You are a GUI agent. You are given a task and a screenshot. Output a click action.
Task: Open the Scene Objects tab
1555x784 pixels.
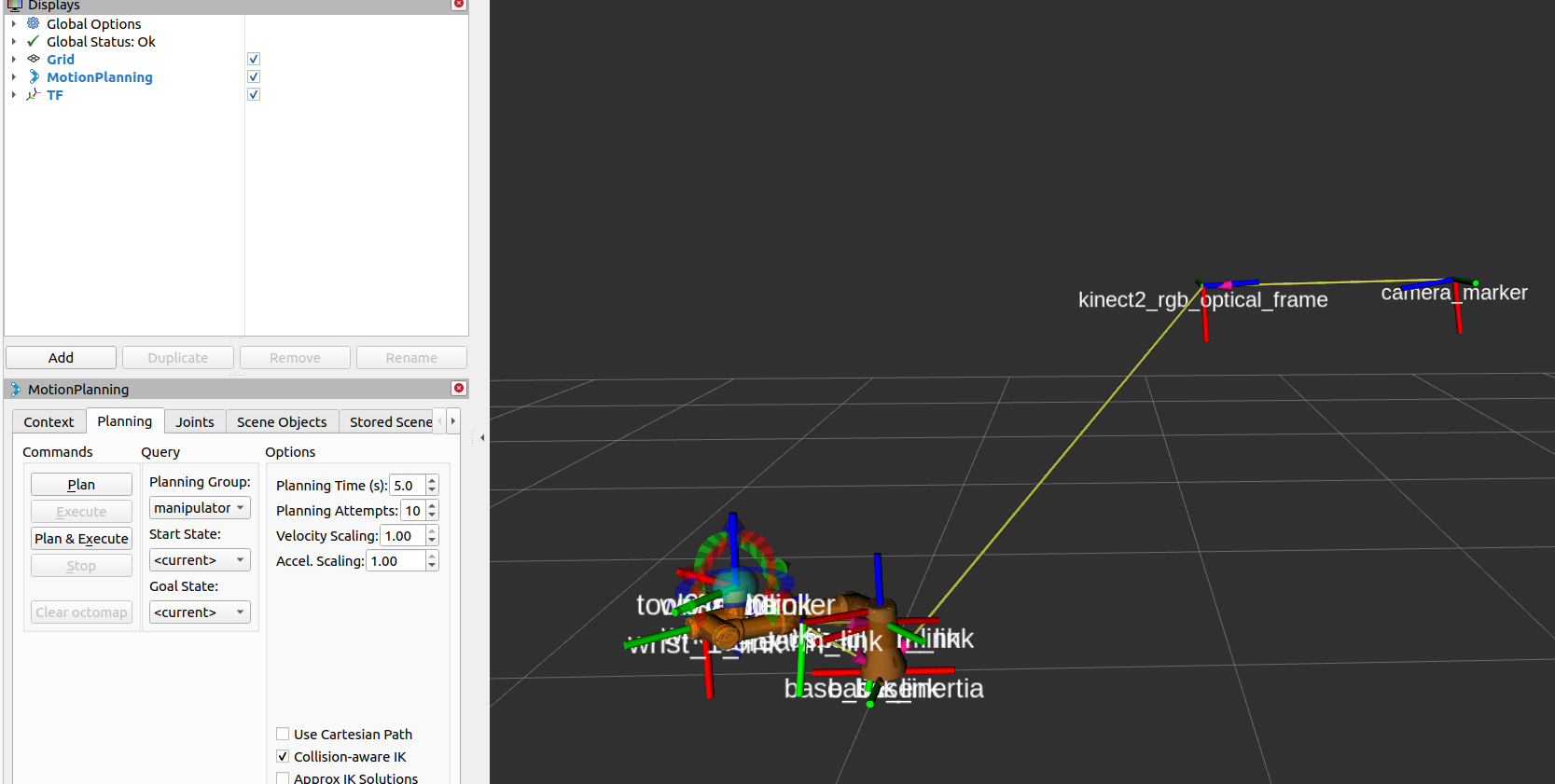[x=282, y=421]
